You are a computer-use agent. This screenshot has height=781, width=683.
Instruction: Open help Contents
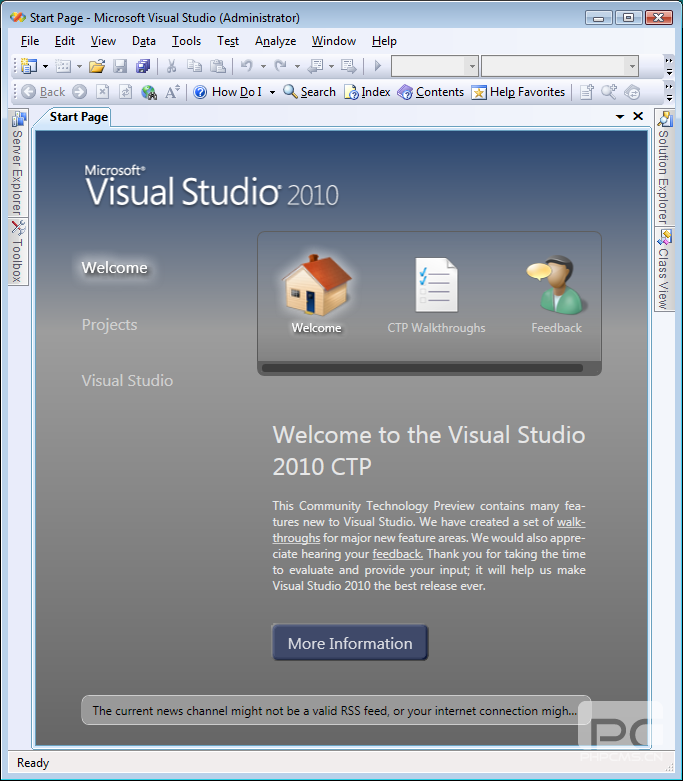(430, 92)
